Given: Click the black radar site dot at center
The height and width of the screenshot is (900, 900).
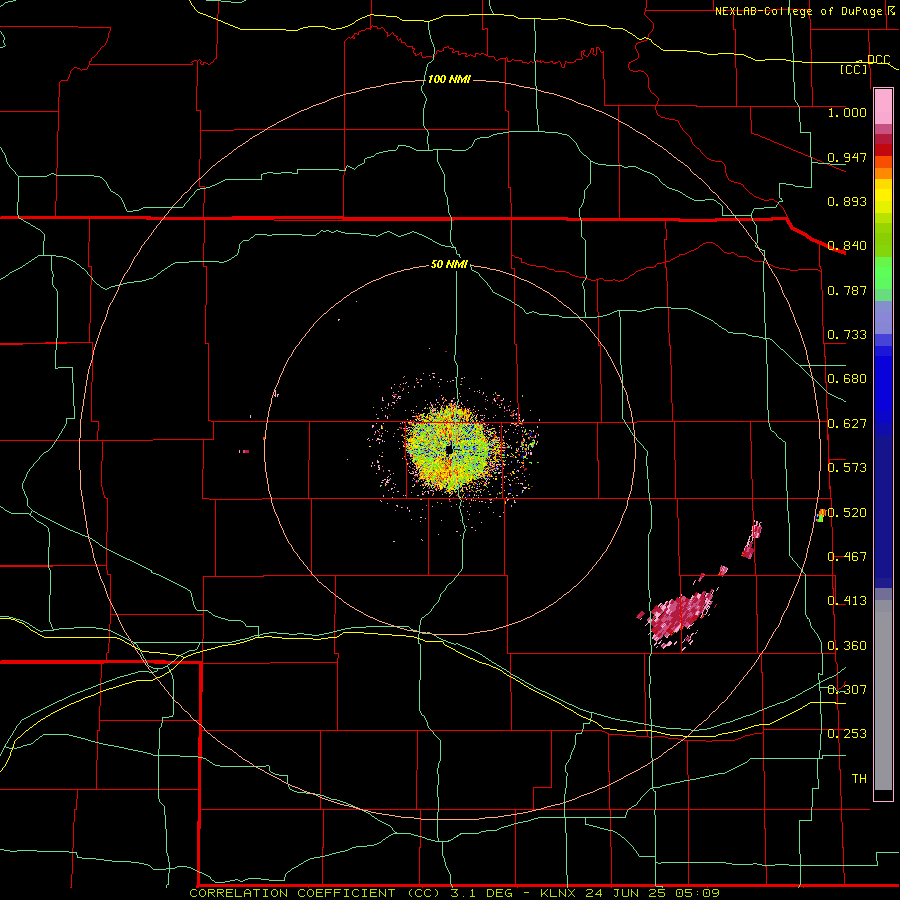Looking at the screenshot, I should coord(449,449).
